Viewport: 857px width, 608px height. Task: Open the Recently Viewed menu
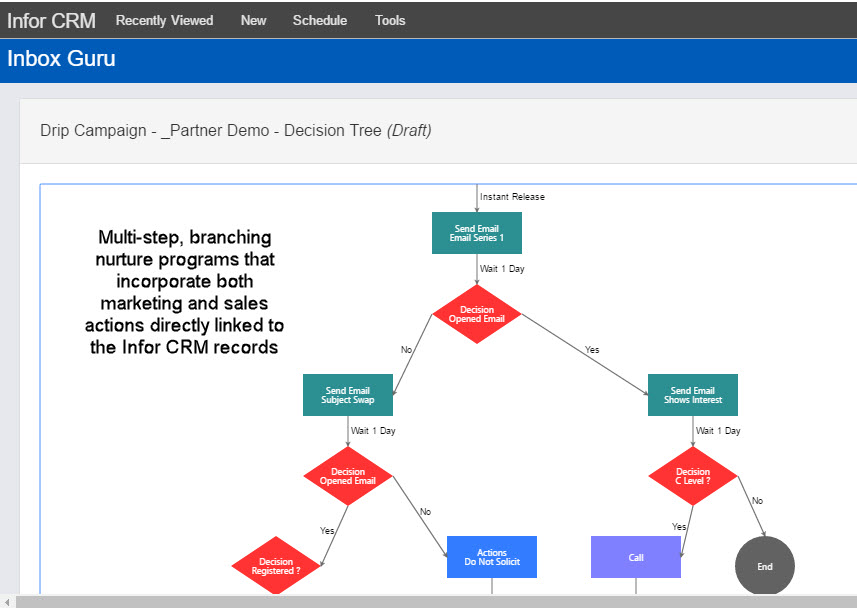coord(164,20)
